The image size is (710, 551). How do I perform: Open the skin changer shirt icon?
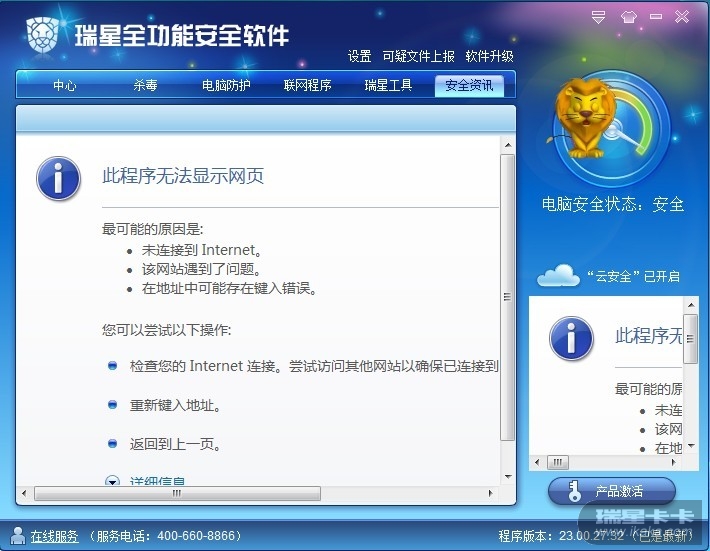point(628,17)
